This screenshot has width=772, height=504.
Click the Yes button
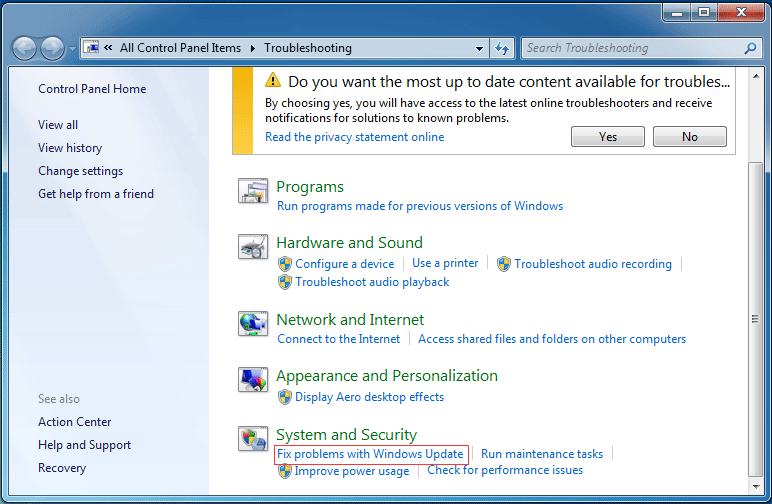608,136
